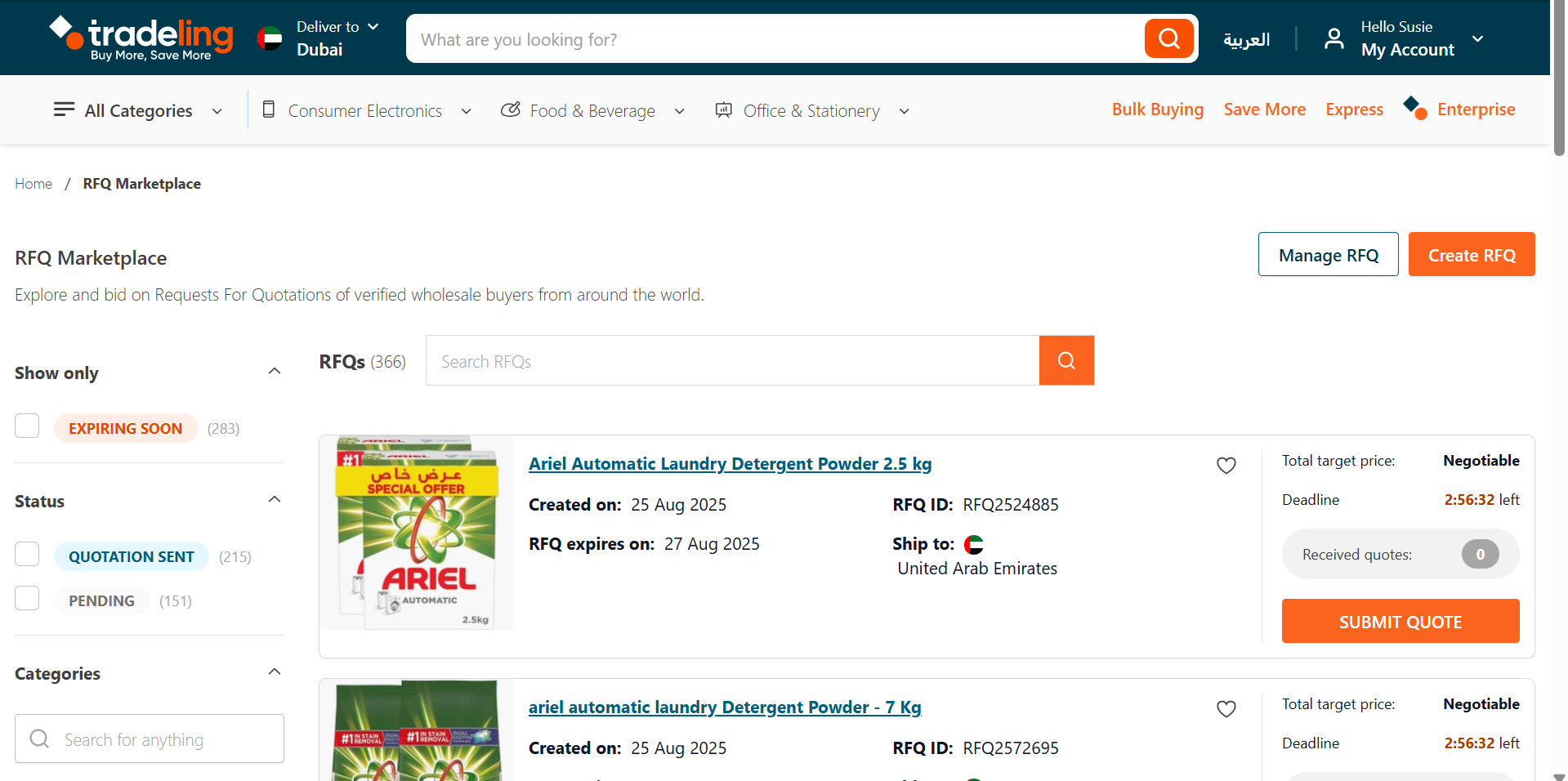Click the UAE flag next to Deliver to
The image size is (1568, 781).
coord(270,38)
